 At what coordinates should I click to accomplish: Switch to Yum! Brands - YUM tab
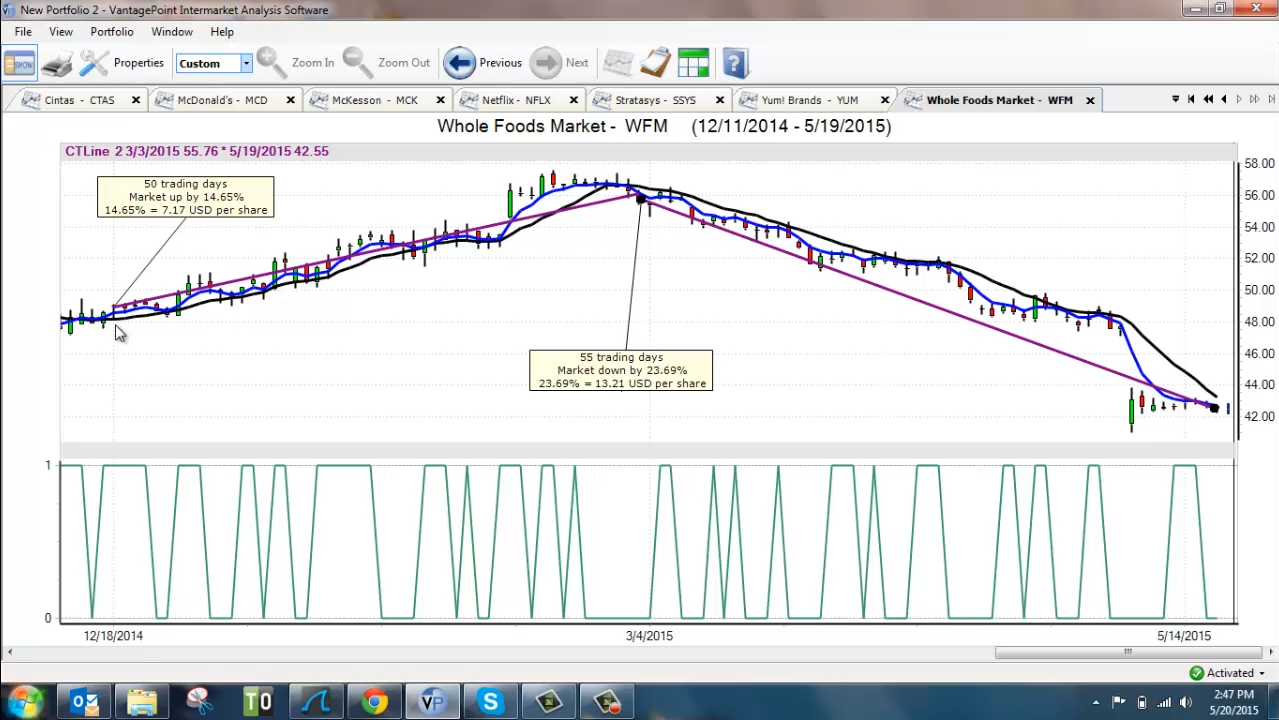coord(809,100)
